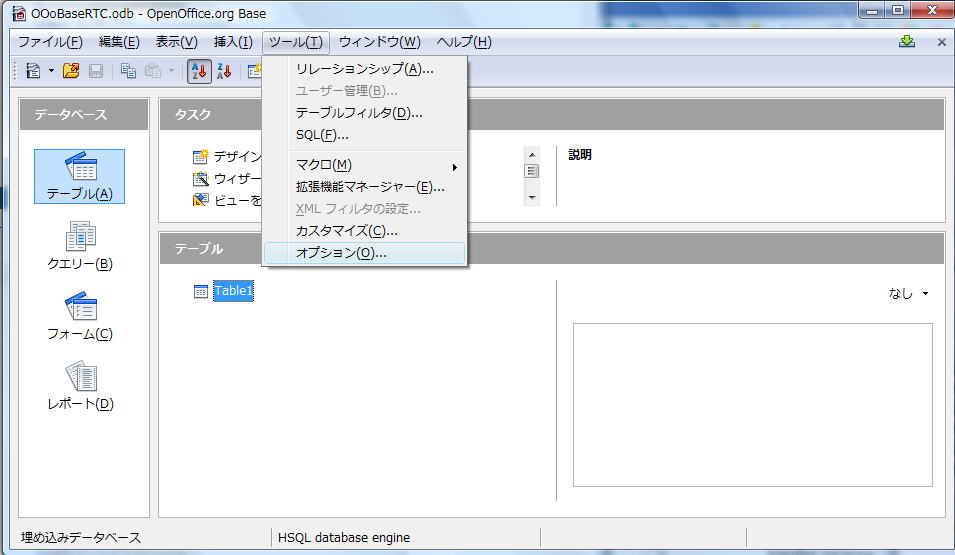Toggle Sort Ascending A-Z icon
The image size is (955, 555).
tap(199, 71)
